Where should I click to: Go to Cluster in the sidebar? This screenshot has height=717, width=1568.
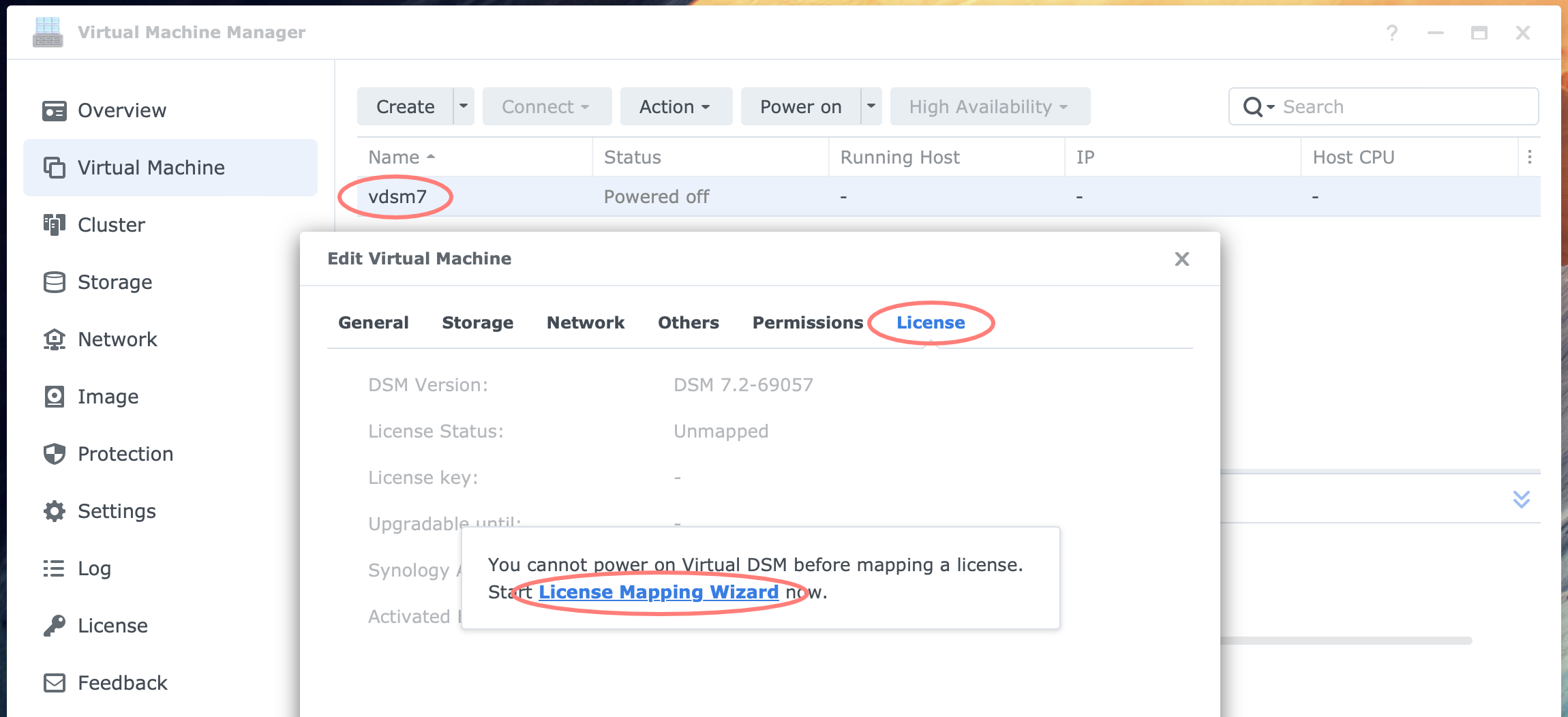point(170,225)
